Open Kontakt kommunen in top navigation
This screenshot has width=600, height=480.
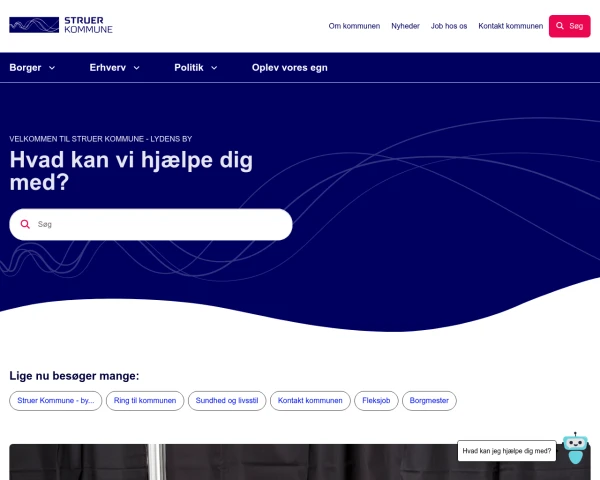tap(510, 26)
